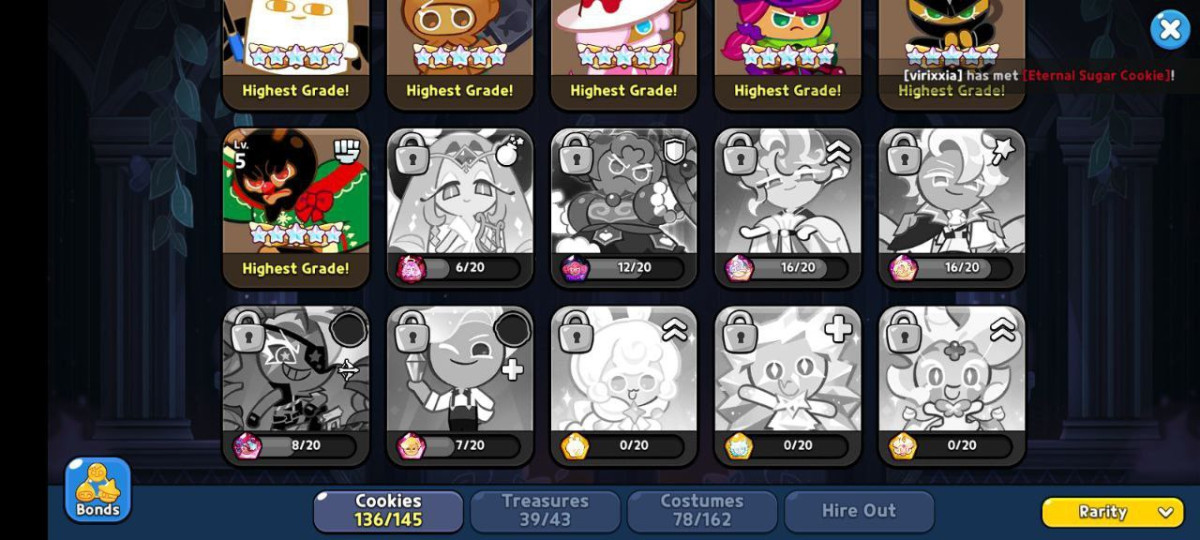The width and height of the screenshot is (1200, 540).
Task: Click the 12/20 soulstone progress bar
Action: pos(636,268)
